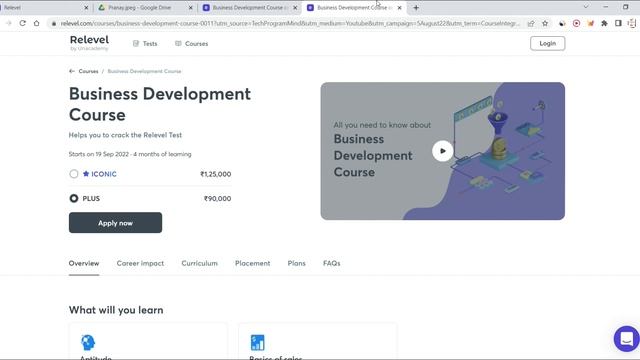
Task: Click the Tests nav icon
Action: coord(136,44)
